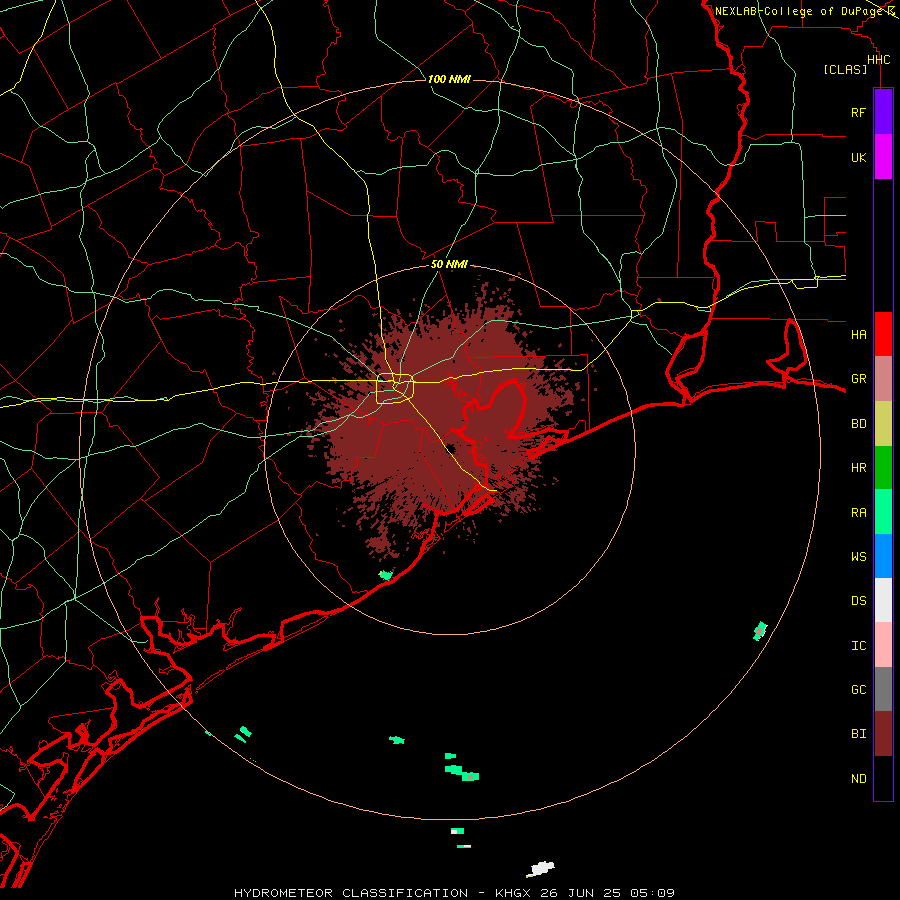Select the BD yellow legend block
900x900 pixels.
(x=883, y=424)
